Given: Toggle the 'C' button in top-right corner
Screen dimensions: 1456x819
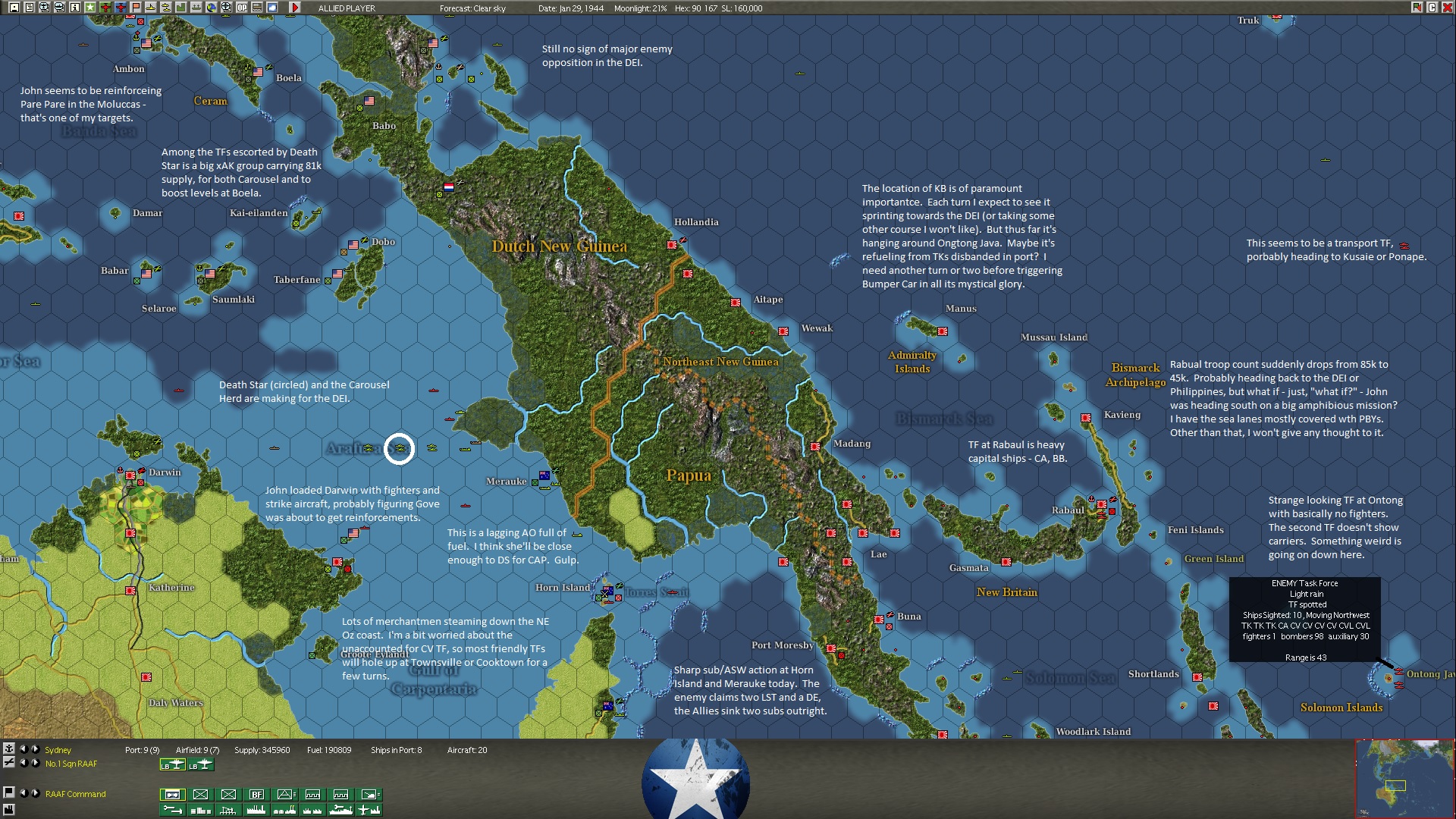Looking at the screenshot, I should click(1432, 8).
